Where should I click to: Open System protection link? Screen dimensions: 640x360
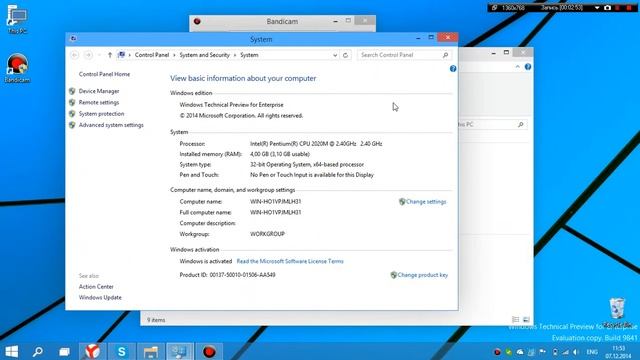(x=101, y=114)
